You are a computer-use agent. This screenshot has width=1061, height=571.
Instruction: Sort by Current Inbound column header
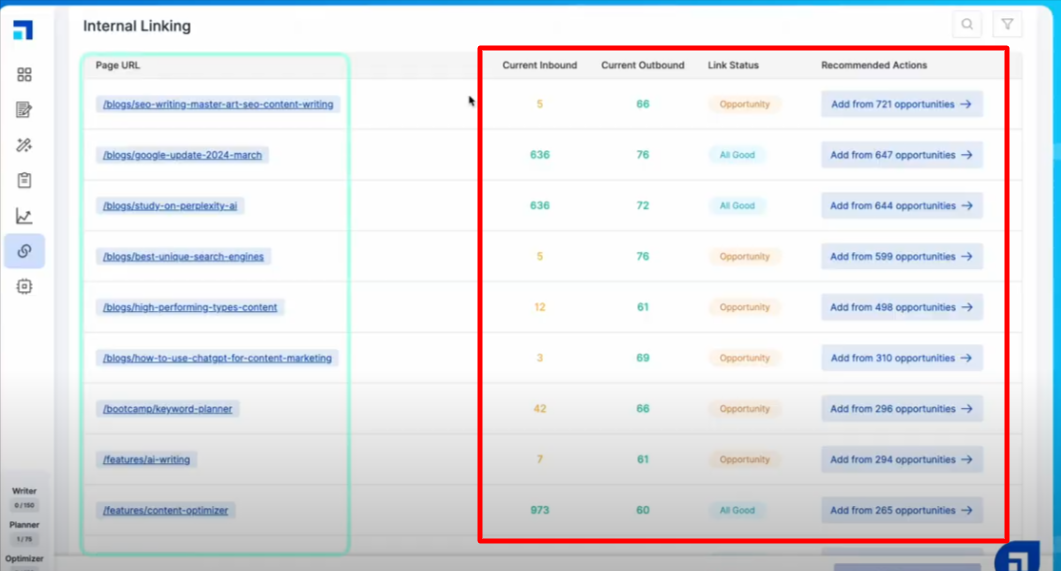point(539,65)
